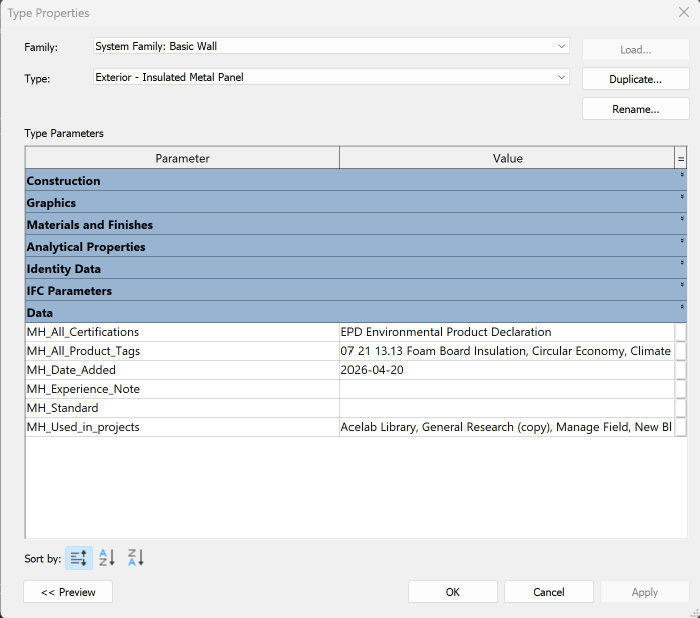The width and height of the screenshot is (700, 618).
Task: Expand the Graphics parameter group
Action: [x=682, y=197]
